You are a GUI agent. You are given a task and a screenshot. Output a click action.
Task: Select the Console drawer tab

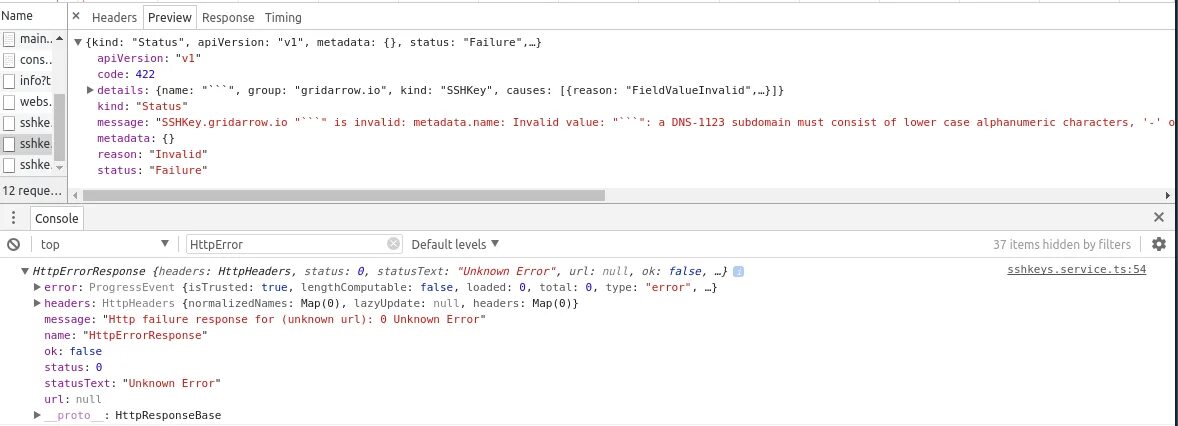[x=57, y=219]
